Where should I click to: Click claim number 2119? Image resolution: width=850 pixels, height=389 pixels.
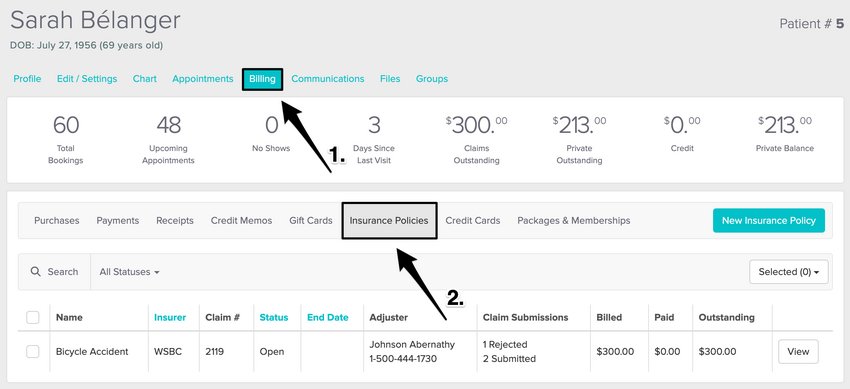215,352
